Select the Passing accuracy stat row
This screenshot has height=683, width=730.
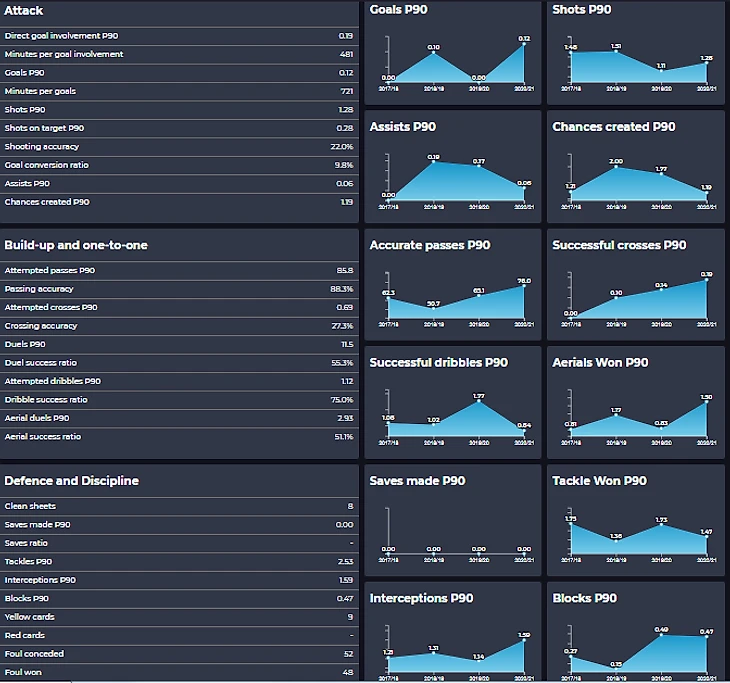coord(178,289)
